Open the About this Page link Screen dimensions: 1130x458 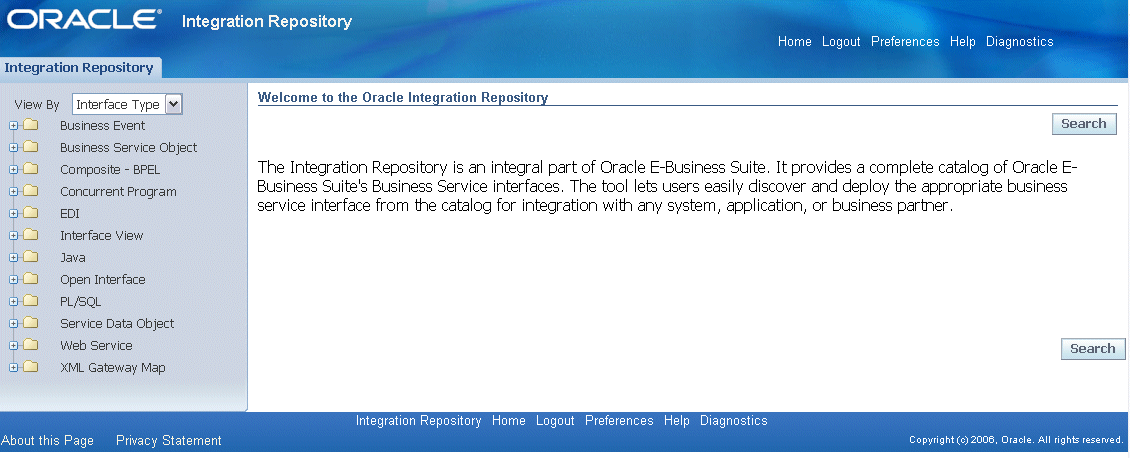click(48, 441)
